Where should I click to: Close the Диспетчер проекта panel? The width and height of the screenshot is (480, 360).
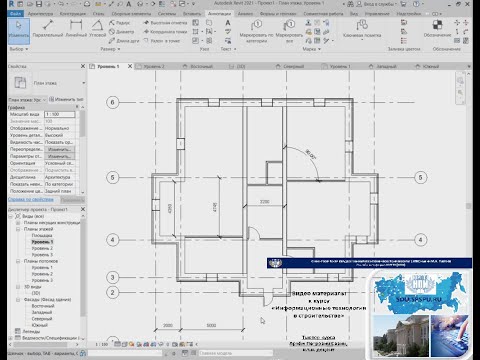click(83, 209)
